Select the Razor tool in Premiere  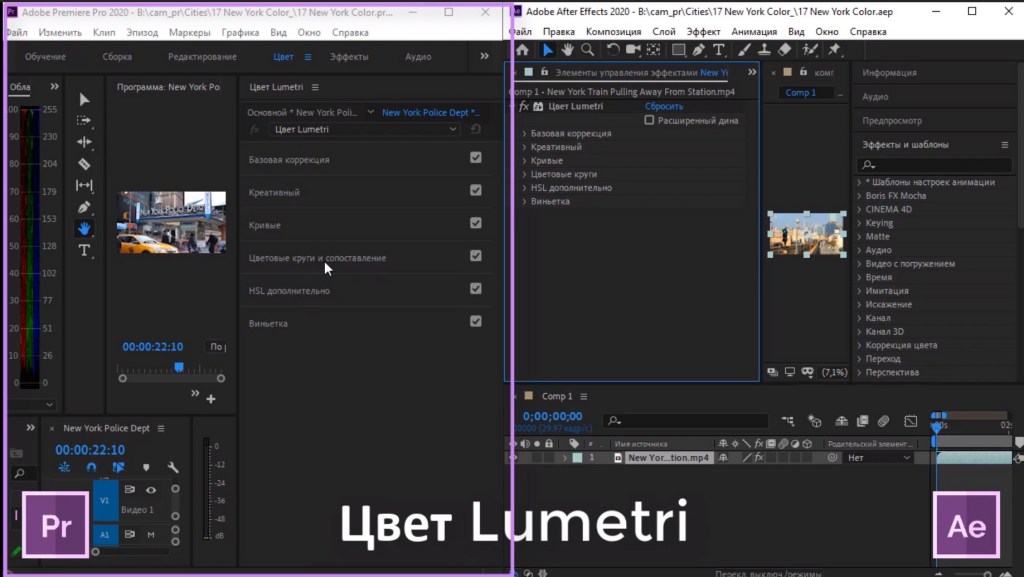tap(84, 164)
